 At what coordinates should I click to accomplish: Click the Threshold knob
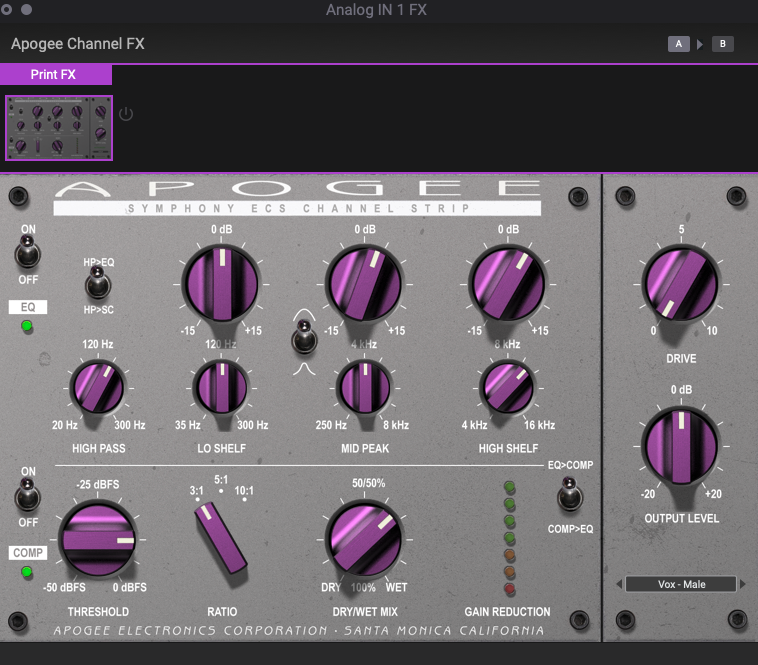pyautogui.click(x=98, y=539)
